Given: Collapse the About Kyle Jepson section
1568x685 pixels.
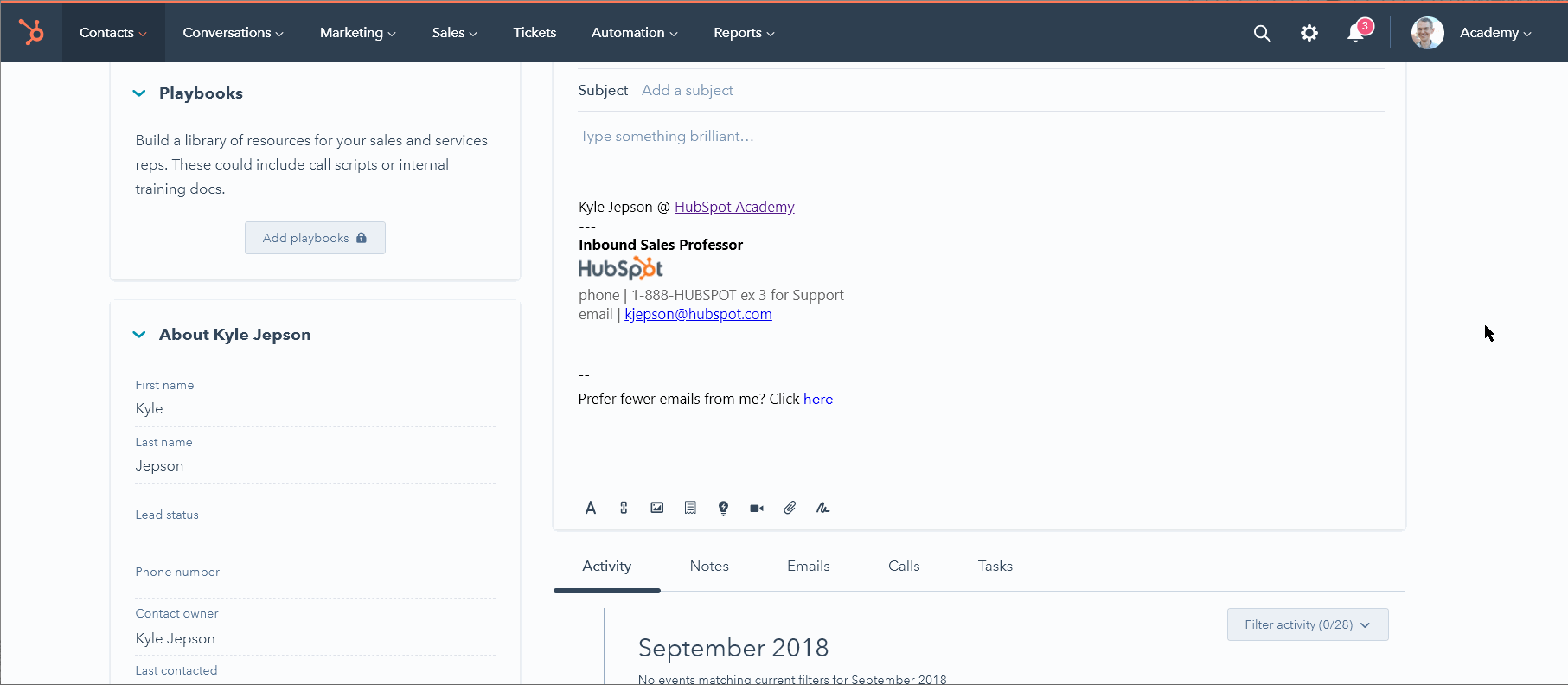Looking at the screenshot, I should tap(138, 335).
